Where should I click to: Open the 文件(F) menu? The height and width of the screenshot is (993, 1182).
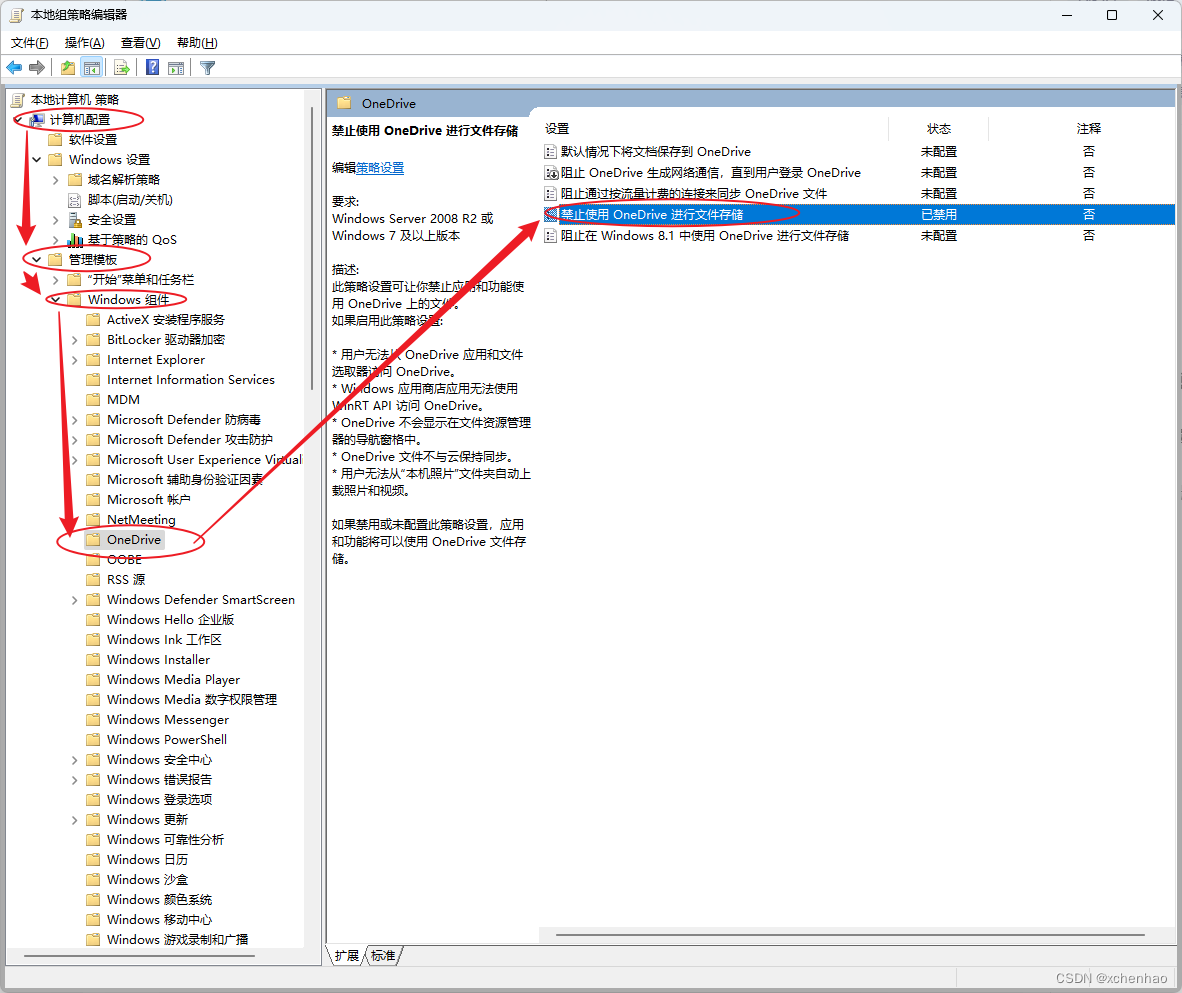pos(29,43)
